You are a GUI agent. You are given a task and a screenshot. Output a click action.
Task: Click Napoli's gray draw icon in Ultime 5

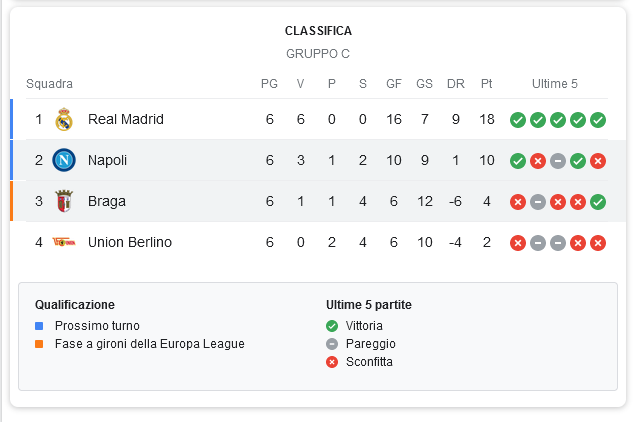point(558,161)
